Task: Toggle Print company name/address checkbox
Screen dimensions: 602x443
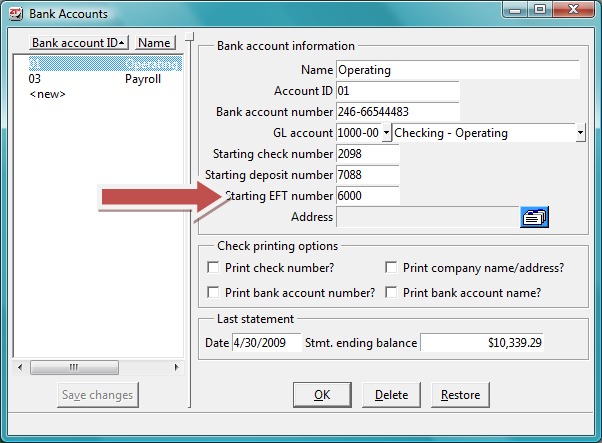Action: point(391,267)
